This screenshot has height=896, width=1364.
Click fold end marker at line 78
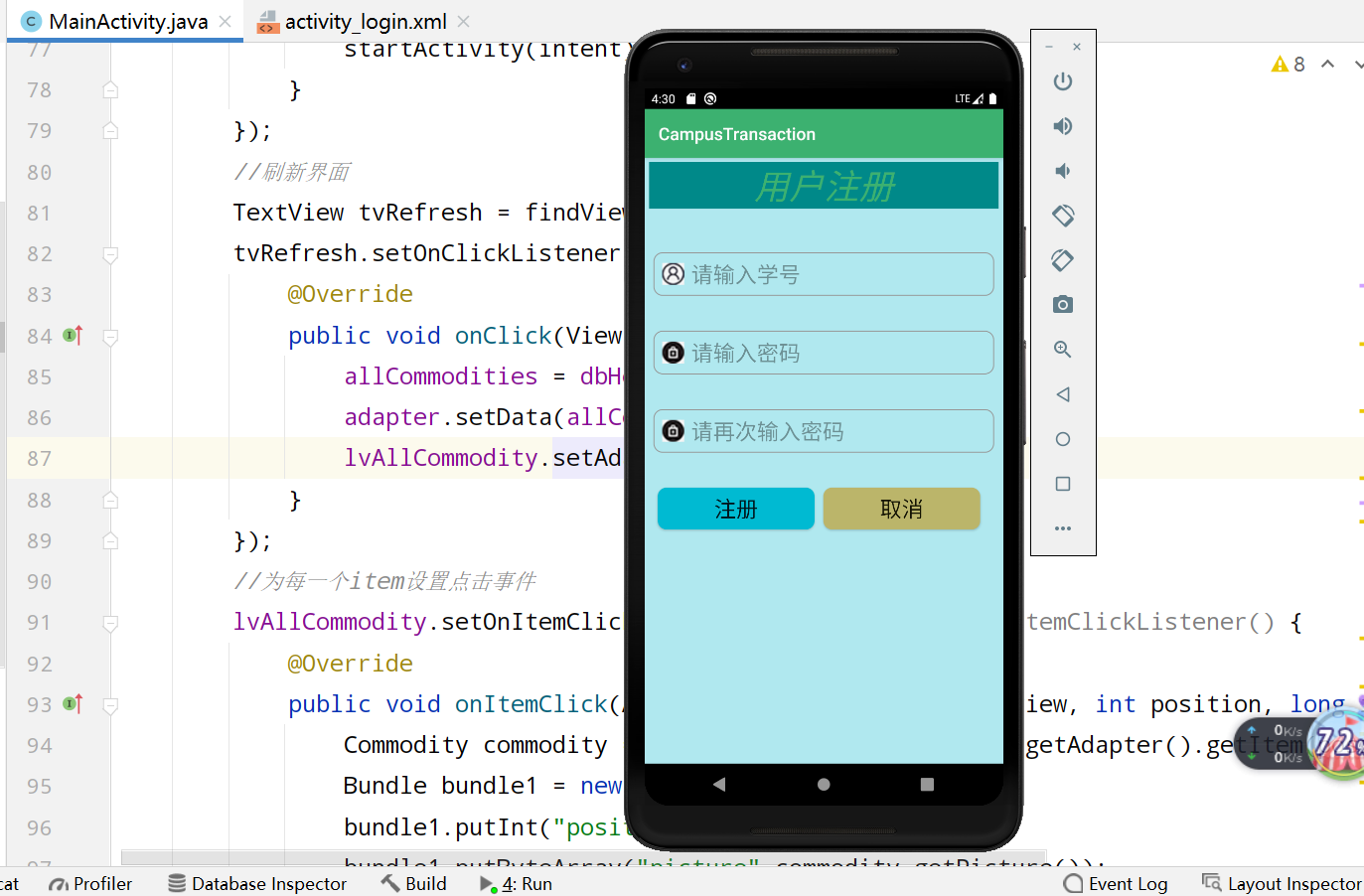coord(110,90)
